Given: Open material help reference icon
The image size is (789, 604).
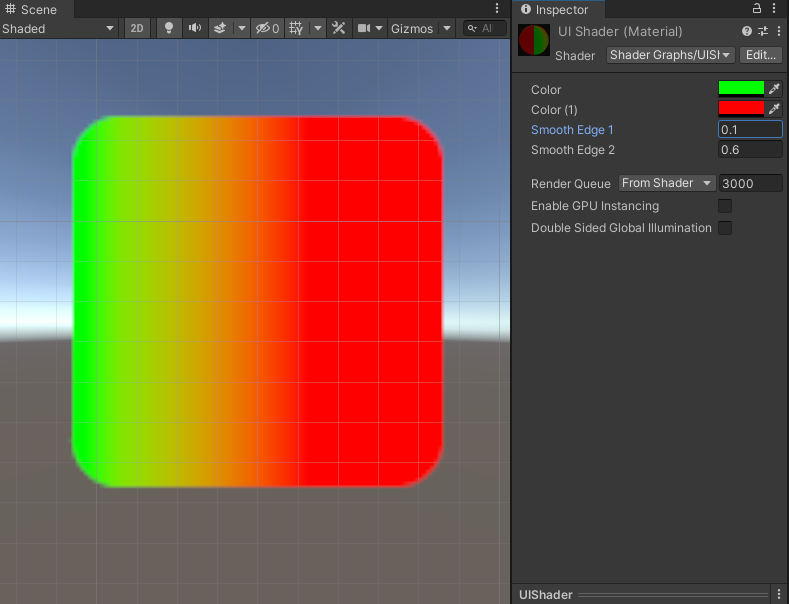Looking at the screenshot, I should tap(747, 31).
